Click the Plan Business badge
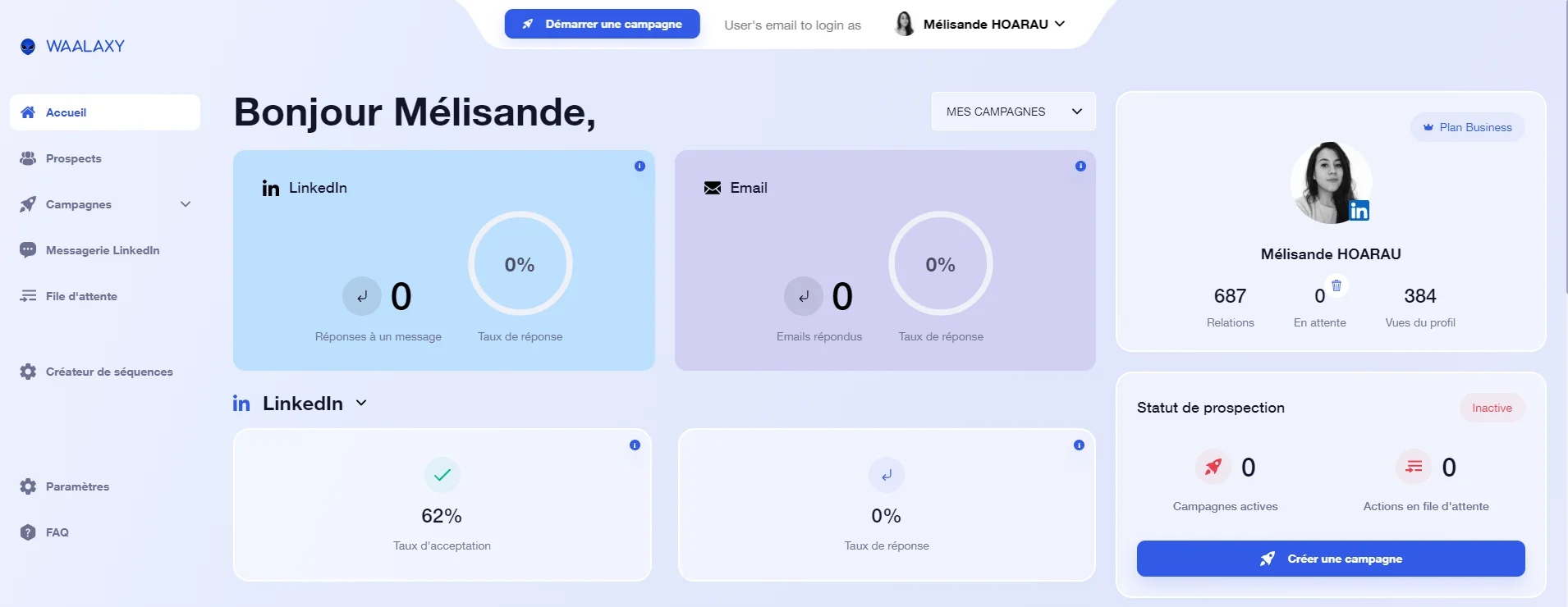This screenshot has height=607, width=1568. point(1467,127)
